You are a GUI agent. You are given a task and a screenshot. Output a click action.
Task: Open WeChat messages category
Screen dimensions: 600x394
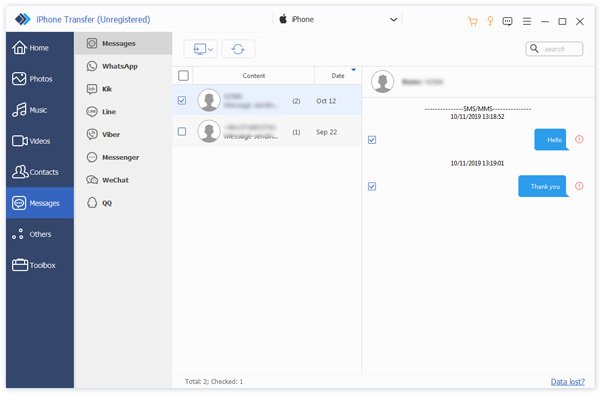pos(123,180)
